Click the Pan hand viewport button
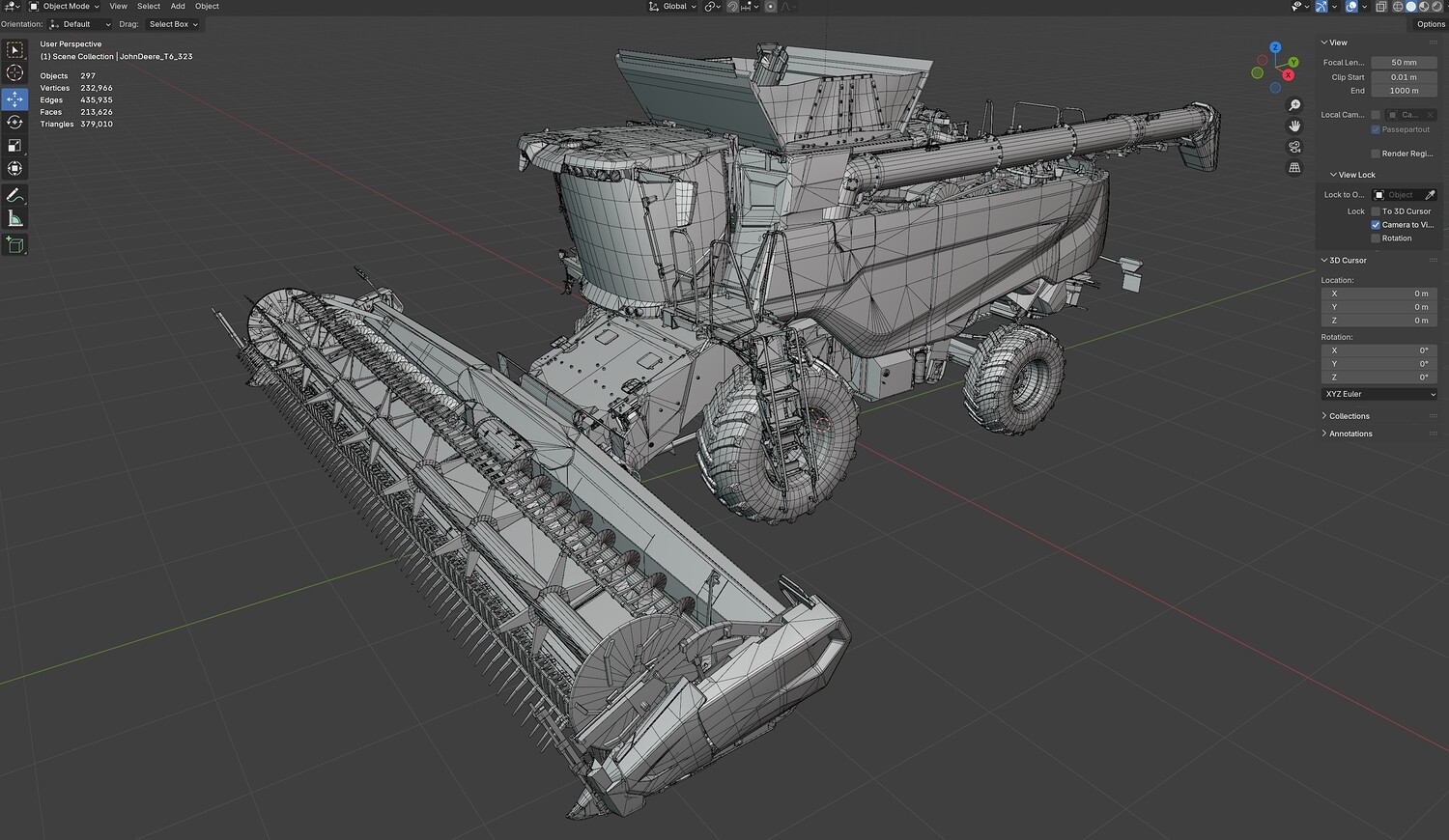The width and height of the screenshot is (1449, 840). (x=1294, y=126)
